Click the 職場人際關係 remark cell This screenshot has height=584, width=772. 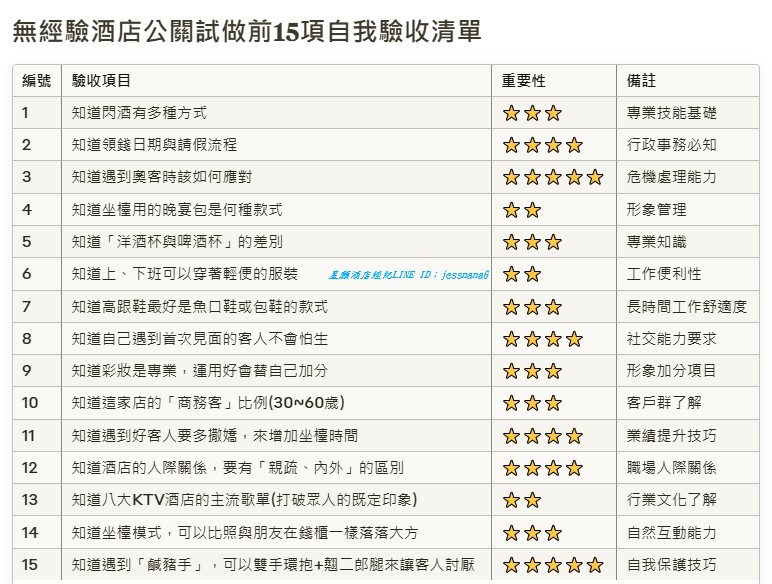[671, 468]
